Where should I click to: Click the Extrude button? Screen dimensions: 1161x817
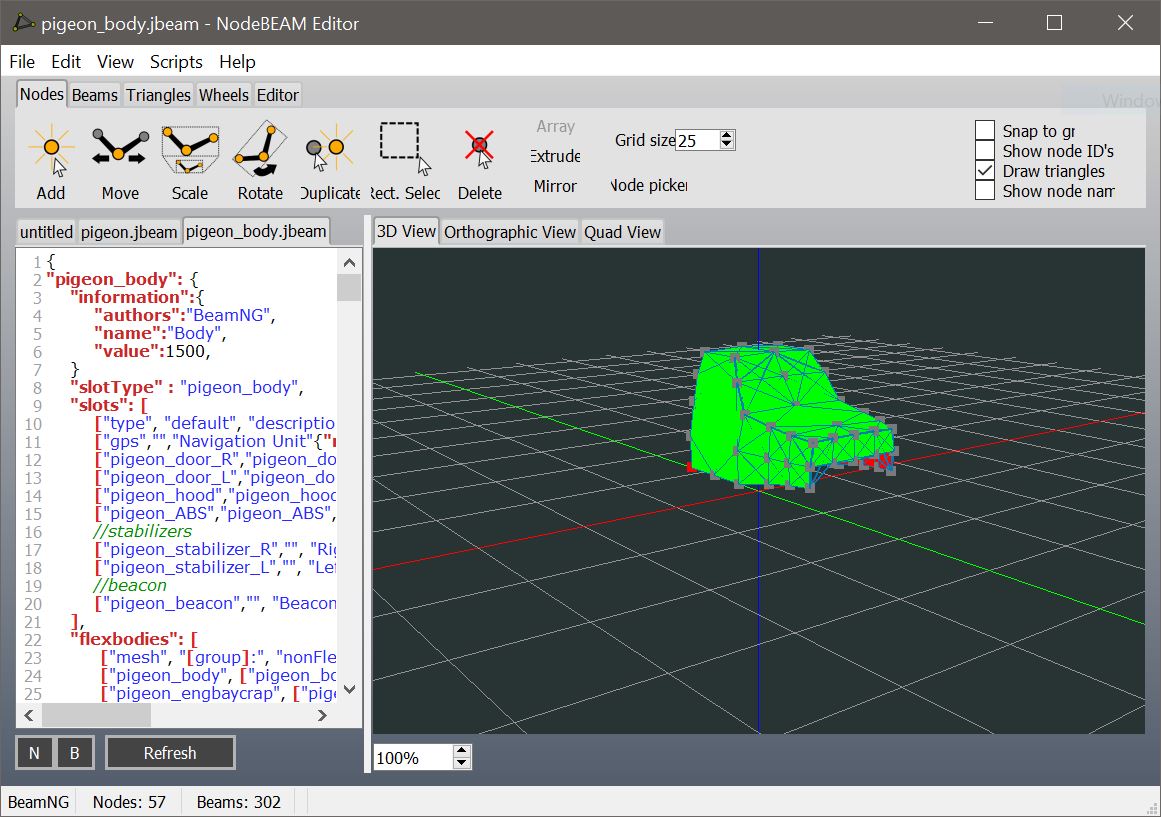tap(555, 156)
